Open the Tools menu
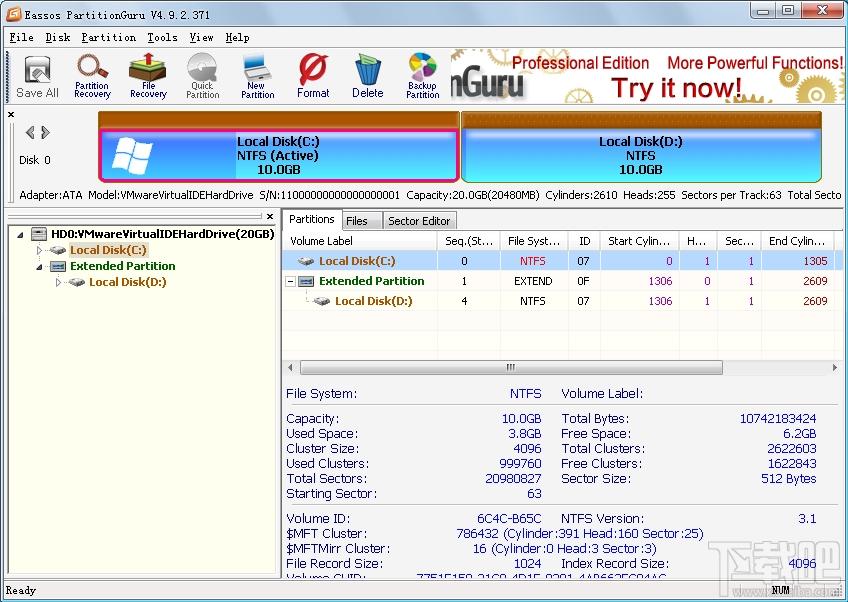Screen dimensions: 848x602 click(x=162, y=38)
